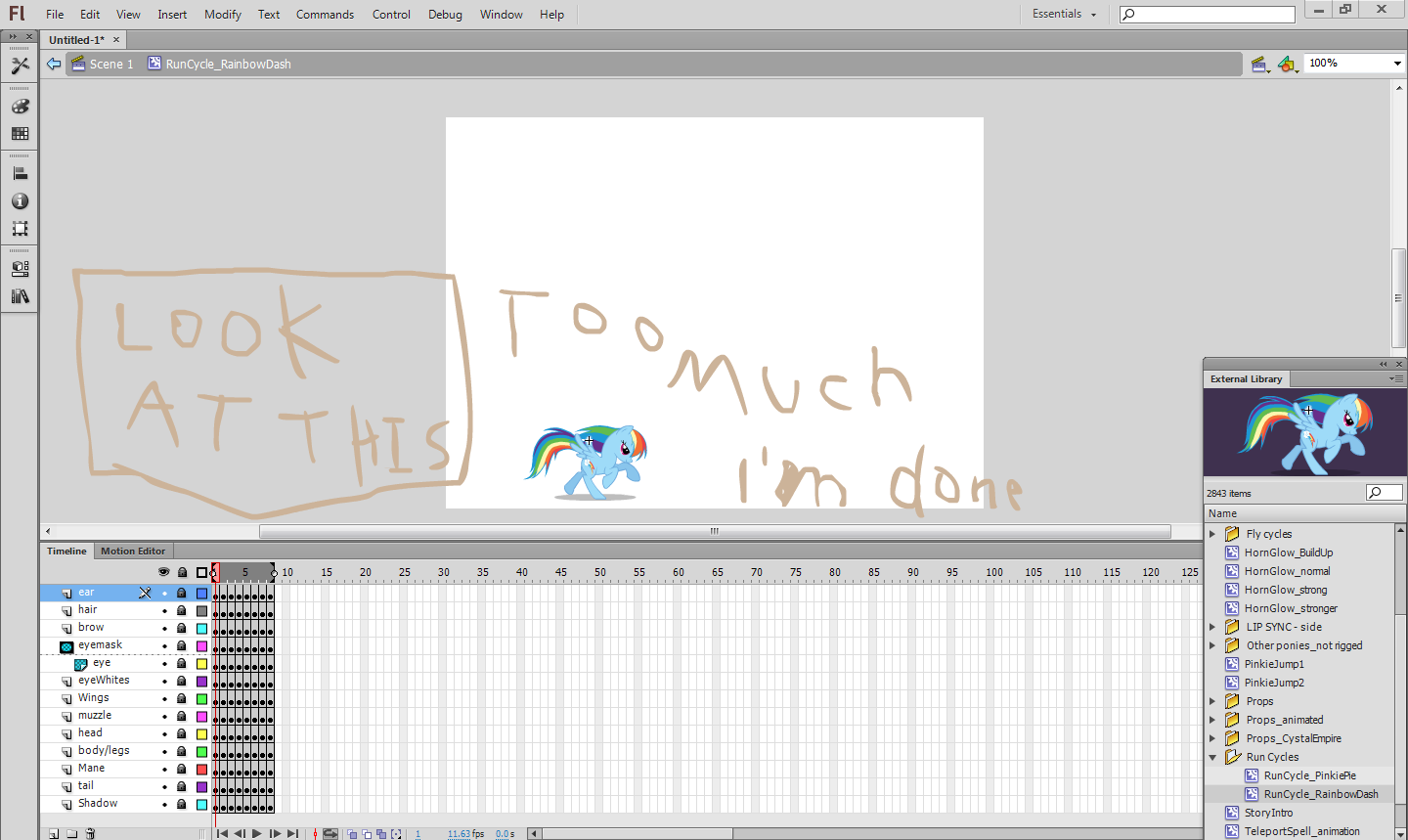The height and width of the screenshot is (840, 1408).
Task: Expand the Props_CystalEmpire folder
Action: [1212, 738]
